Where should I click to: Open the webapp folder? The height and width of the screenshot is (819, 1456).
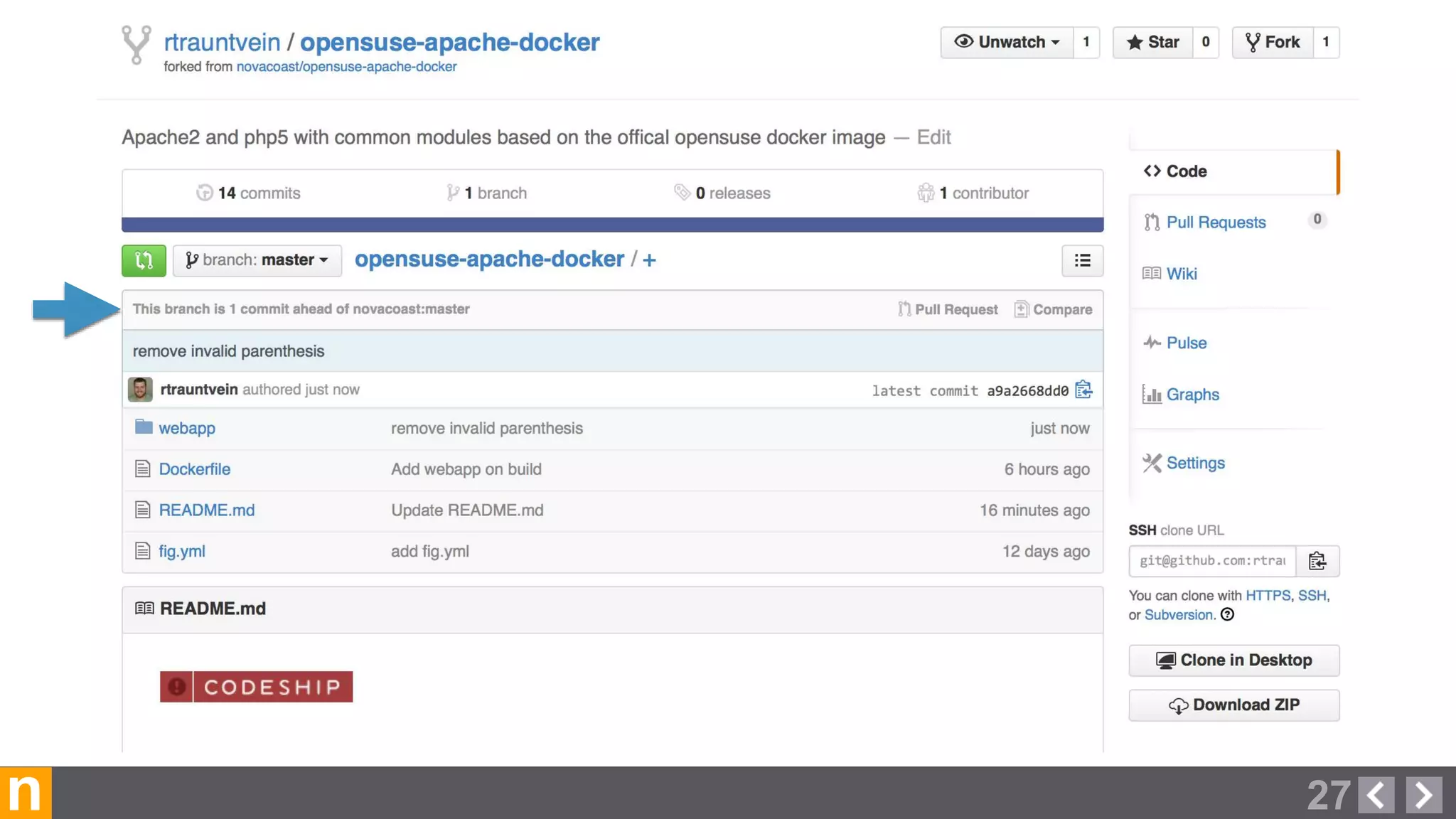click(x=187, y=428)
